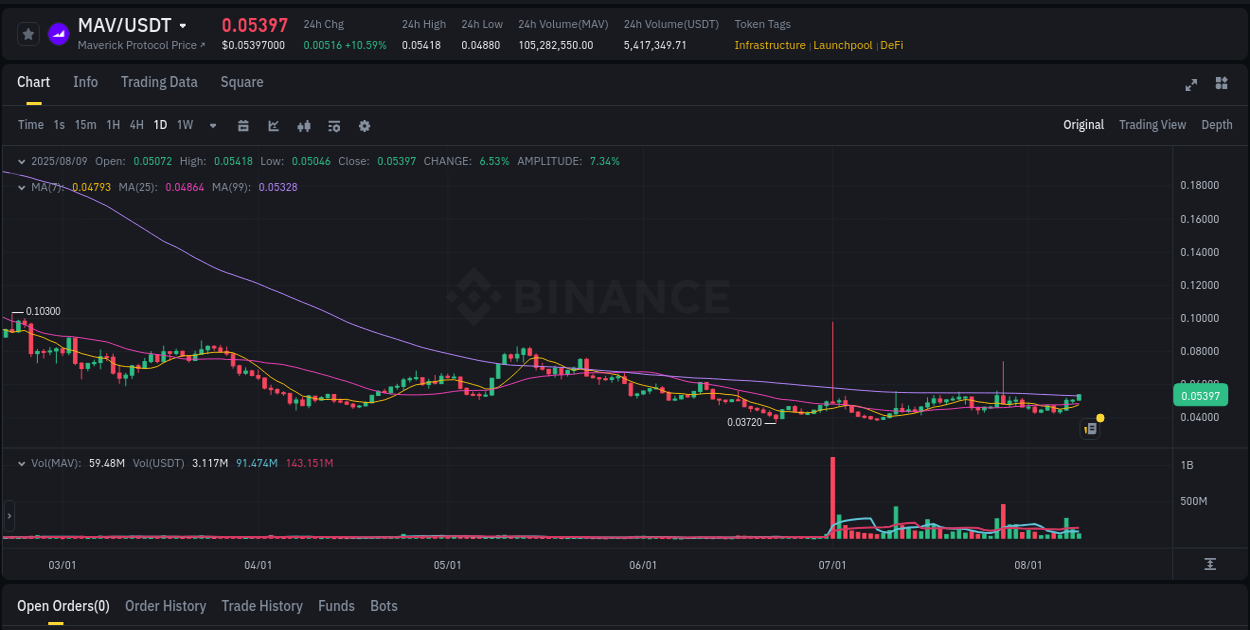Switch chart mode to Trading View
1250x630 pixels.
coord(1152,125)
